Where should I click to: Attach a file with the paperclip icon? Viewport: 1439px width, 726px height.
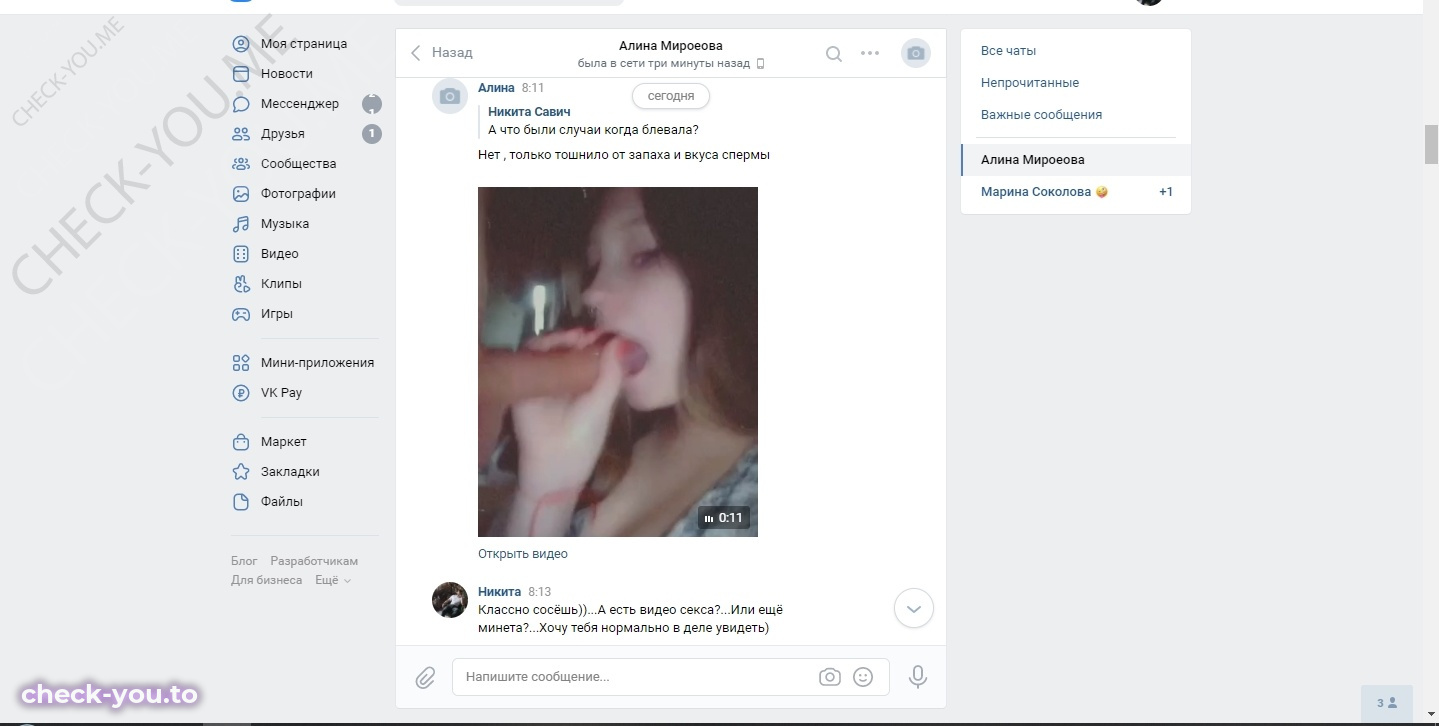click(x=425, y=677)
